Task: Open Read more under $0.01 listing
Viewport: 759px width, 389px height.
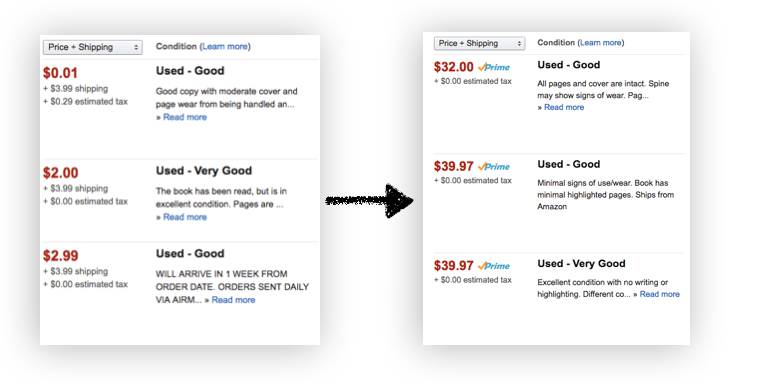Action: click(185, 117)
